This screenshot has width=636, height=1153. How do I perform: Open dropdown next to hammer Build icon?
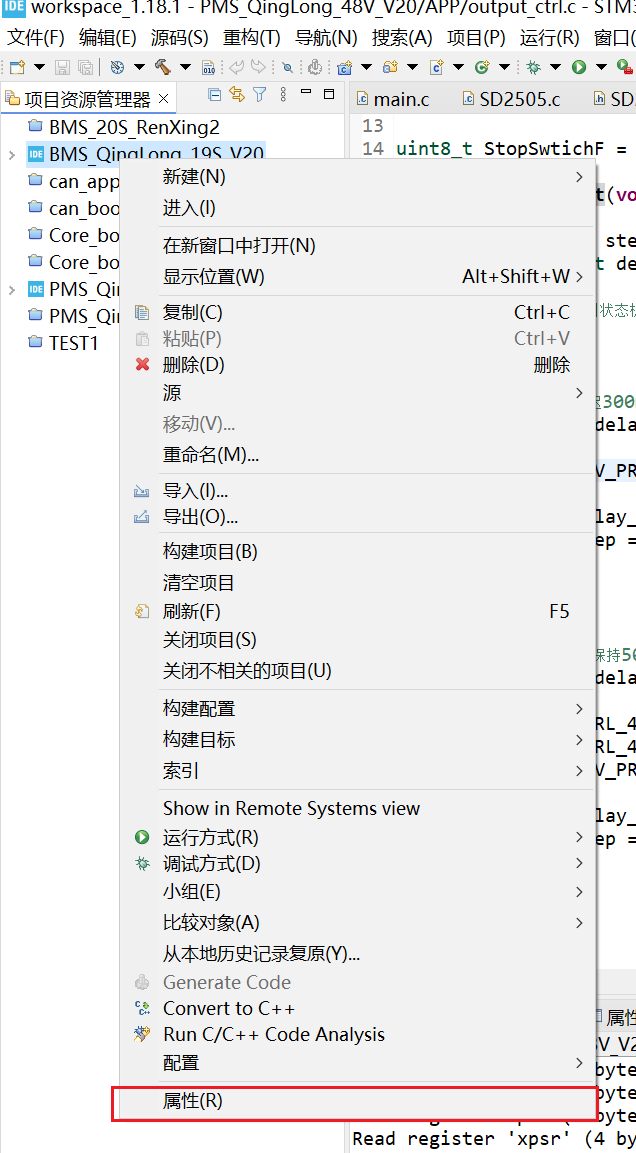click(185, 68)
